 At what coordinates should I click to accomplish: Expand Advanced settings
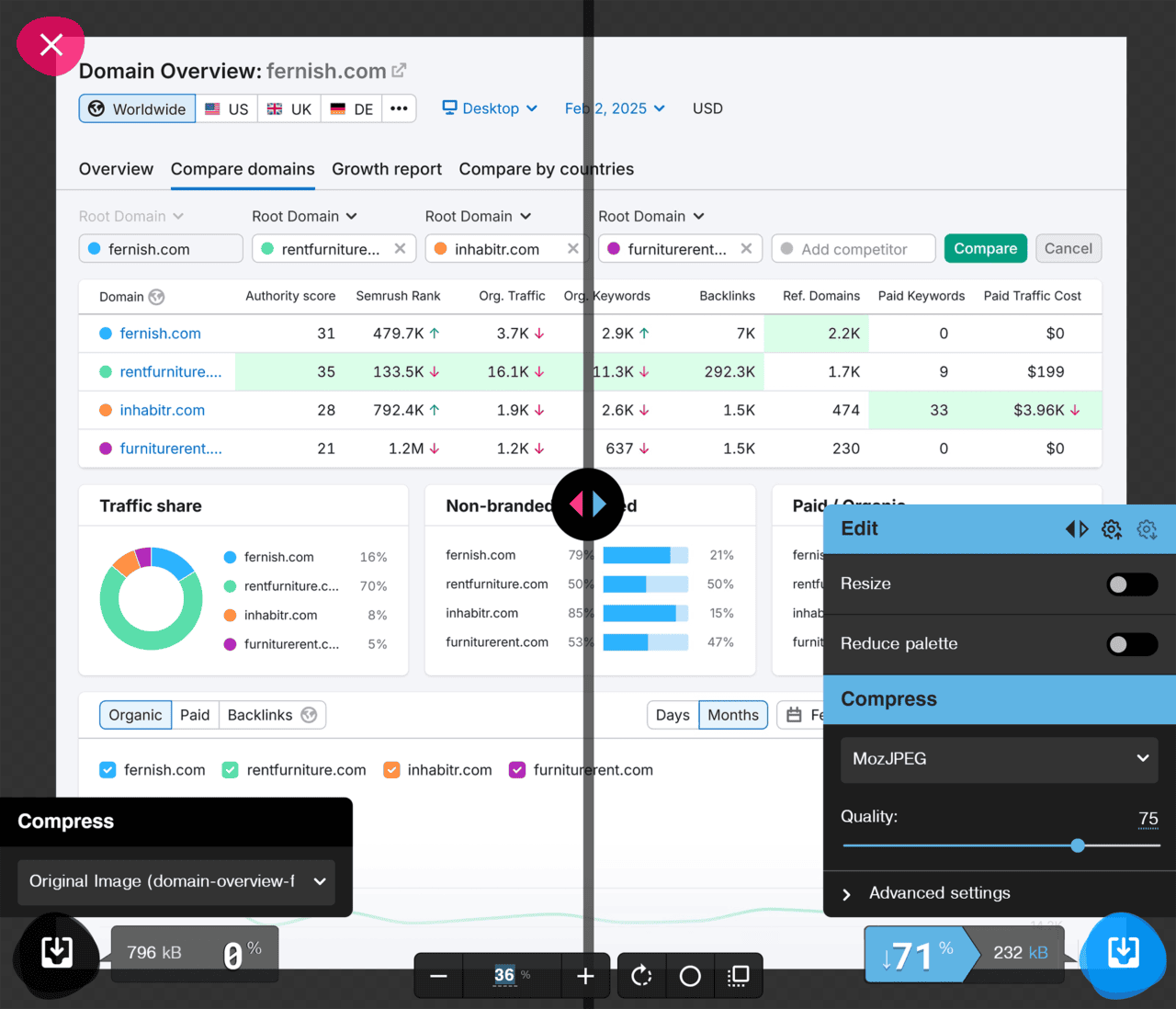pyautogui.click(x=939, y=893)
